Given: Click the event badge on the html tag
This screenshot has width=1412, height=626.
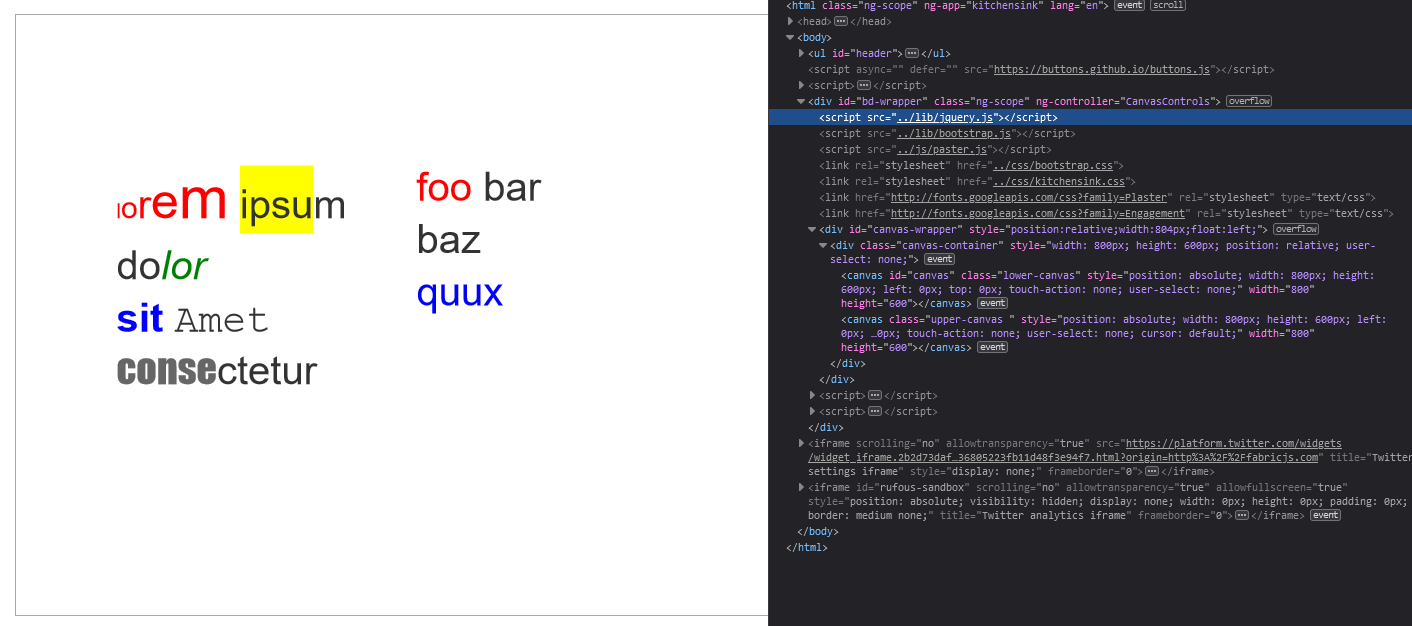Looking at the screenshot, I should click(x=1130, y=5).
